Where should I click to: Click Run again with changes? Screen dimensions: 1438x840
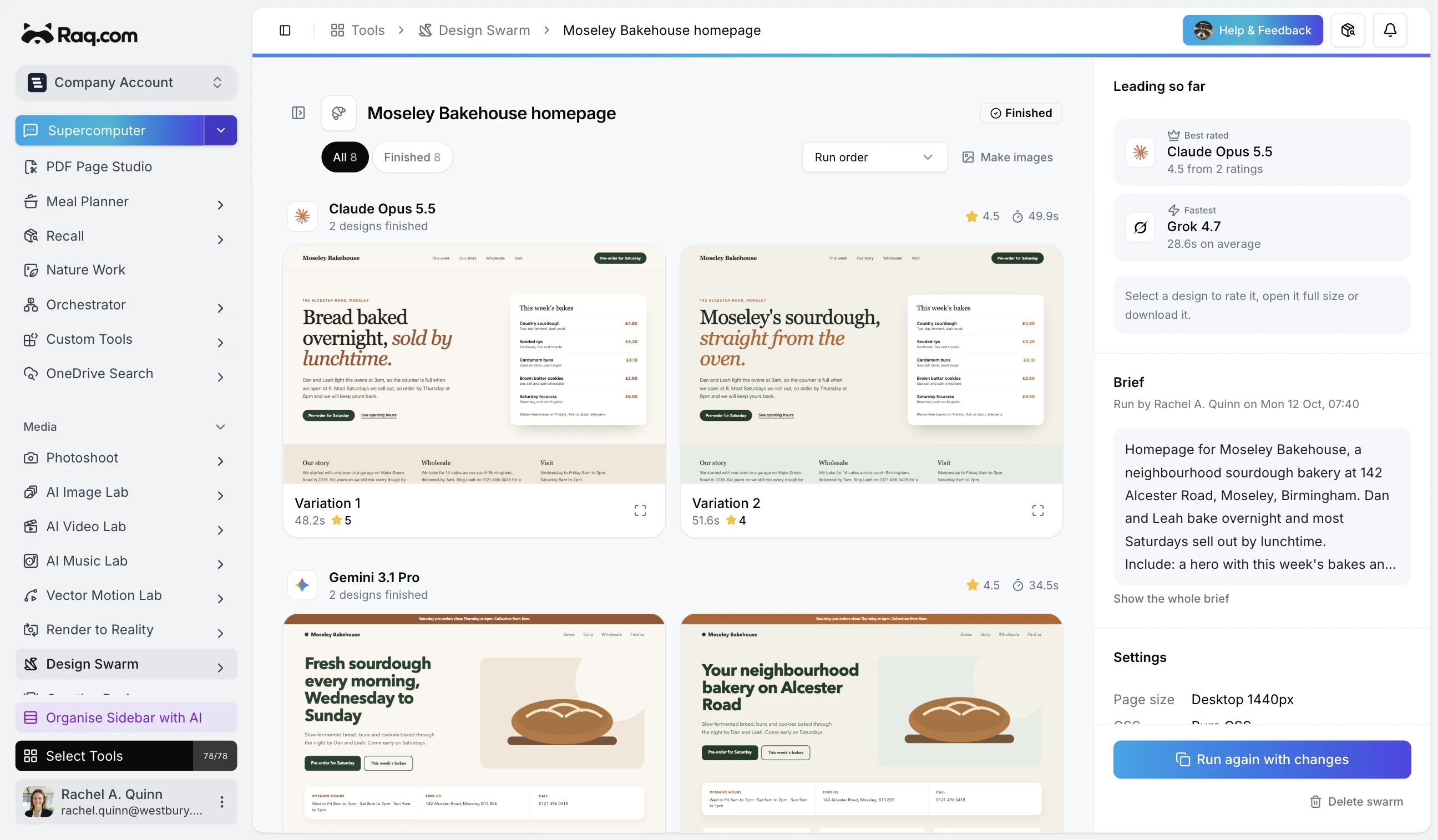(1261, 759)
